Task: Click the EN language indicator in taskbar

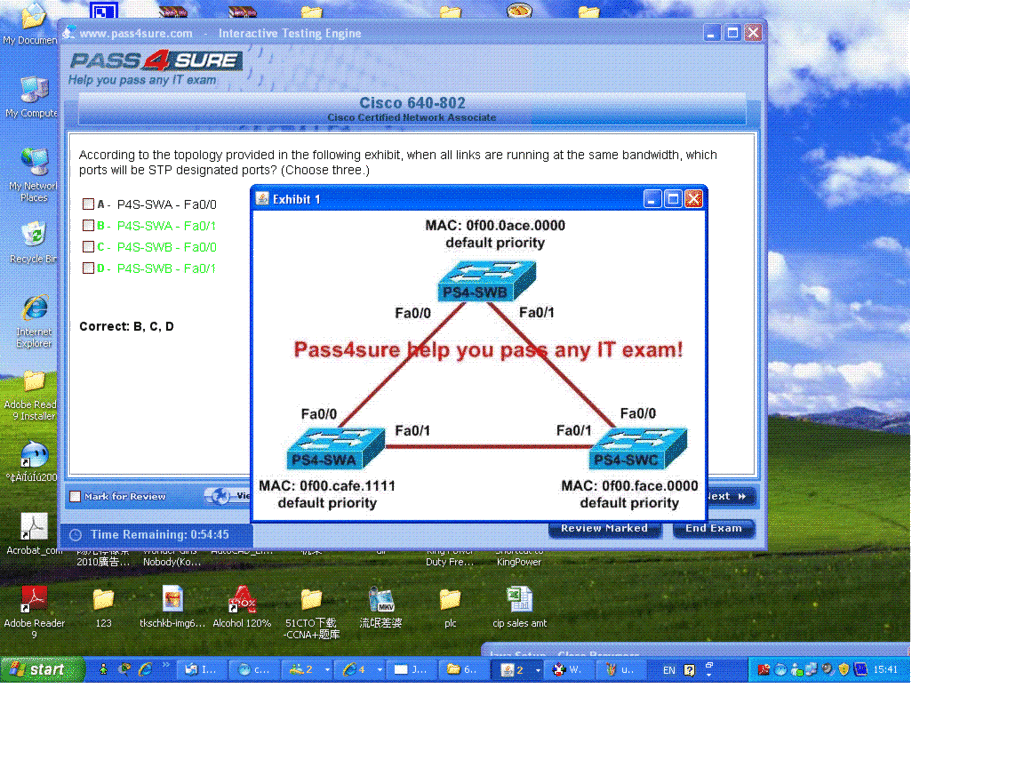Action: point(669,671)
